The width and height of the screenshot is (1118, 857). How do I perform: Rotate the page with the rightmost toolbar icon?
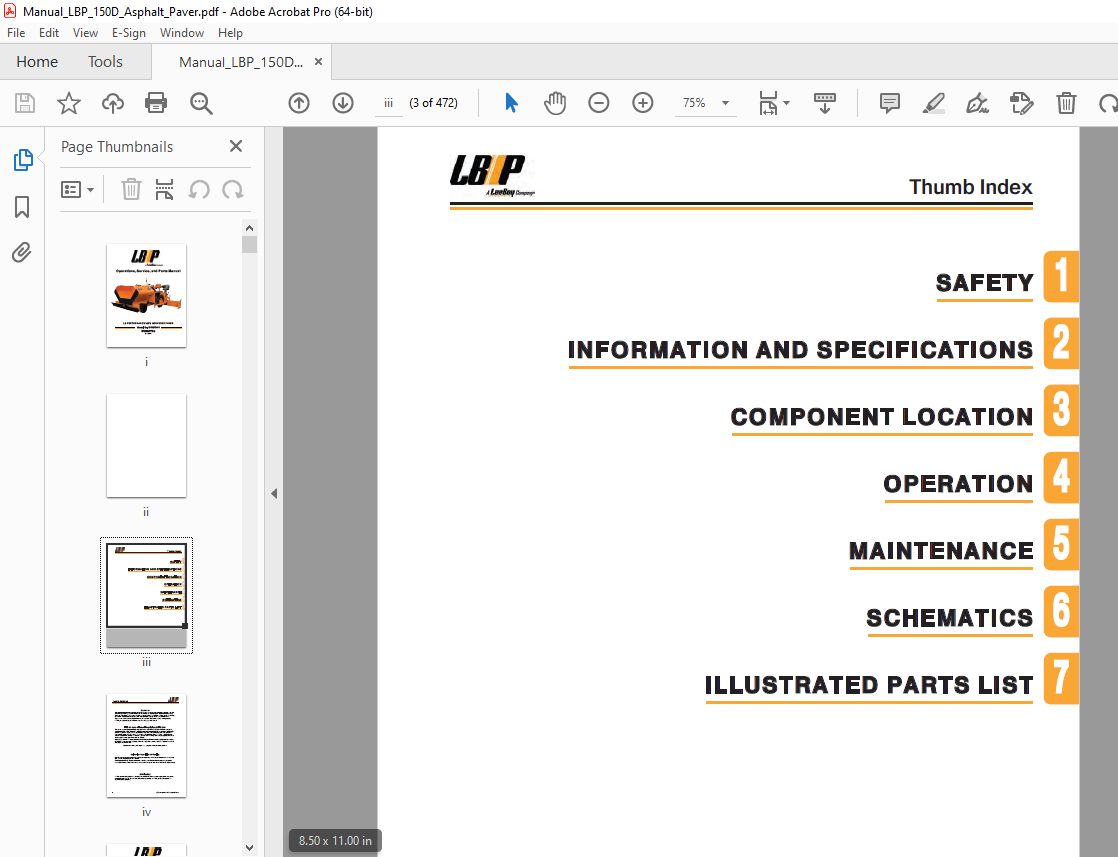pos(1107,103)
